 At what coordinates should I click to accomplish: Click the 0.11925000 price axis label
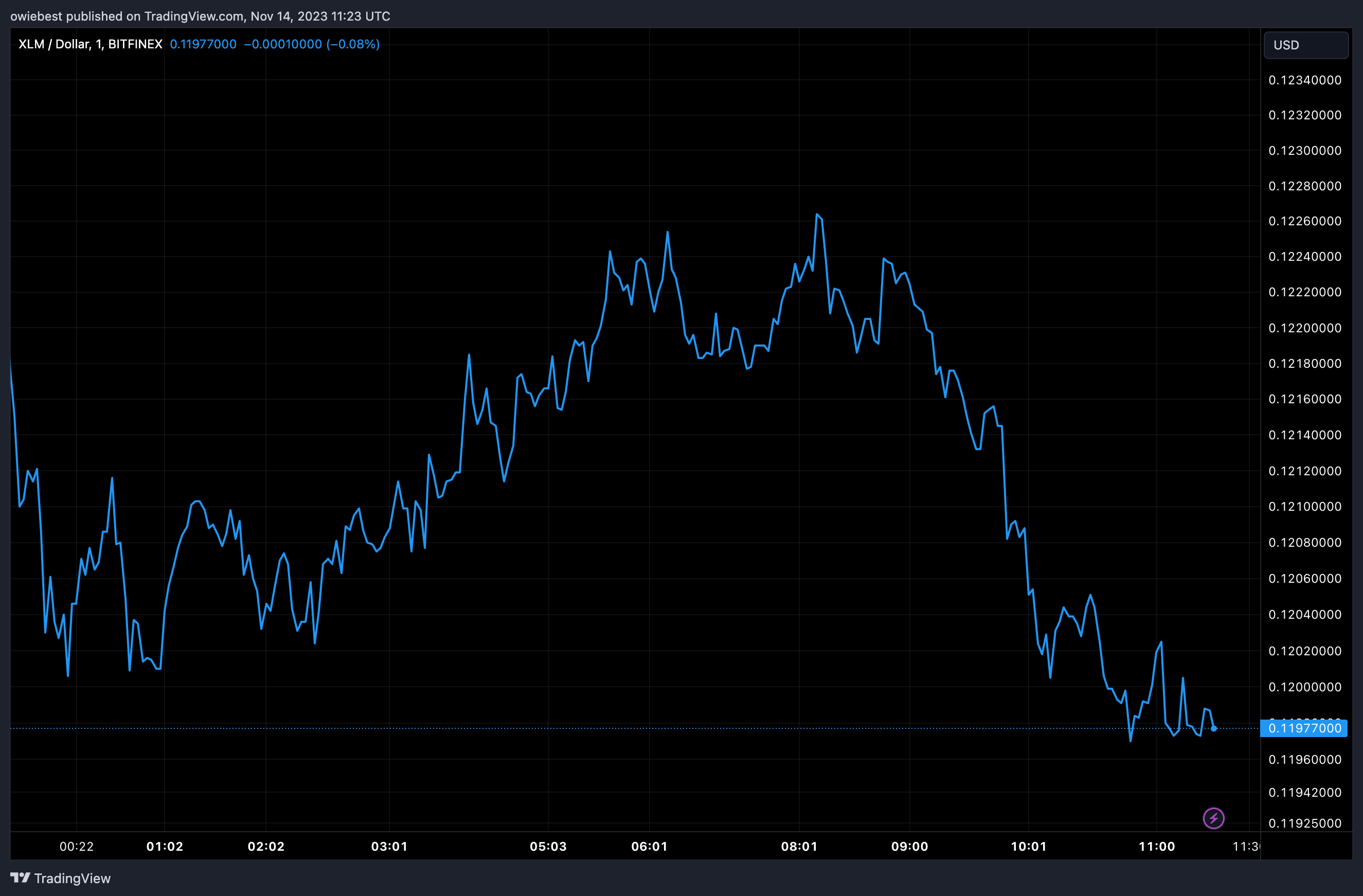[x=1305, y=824]
